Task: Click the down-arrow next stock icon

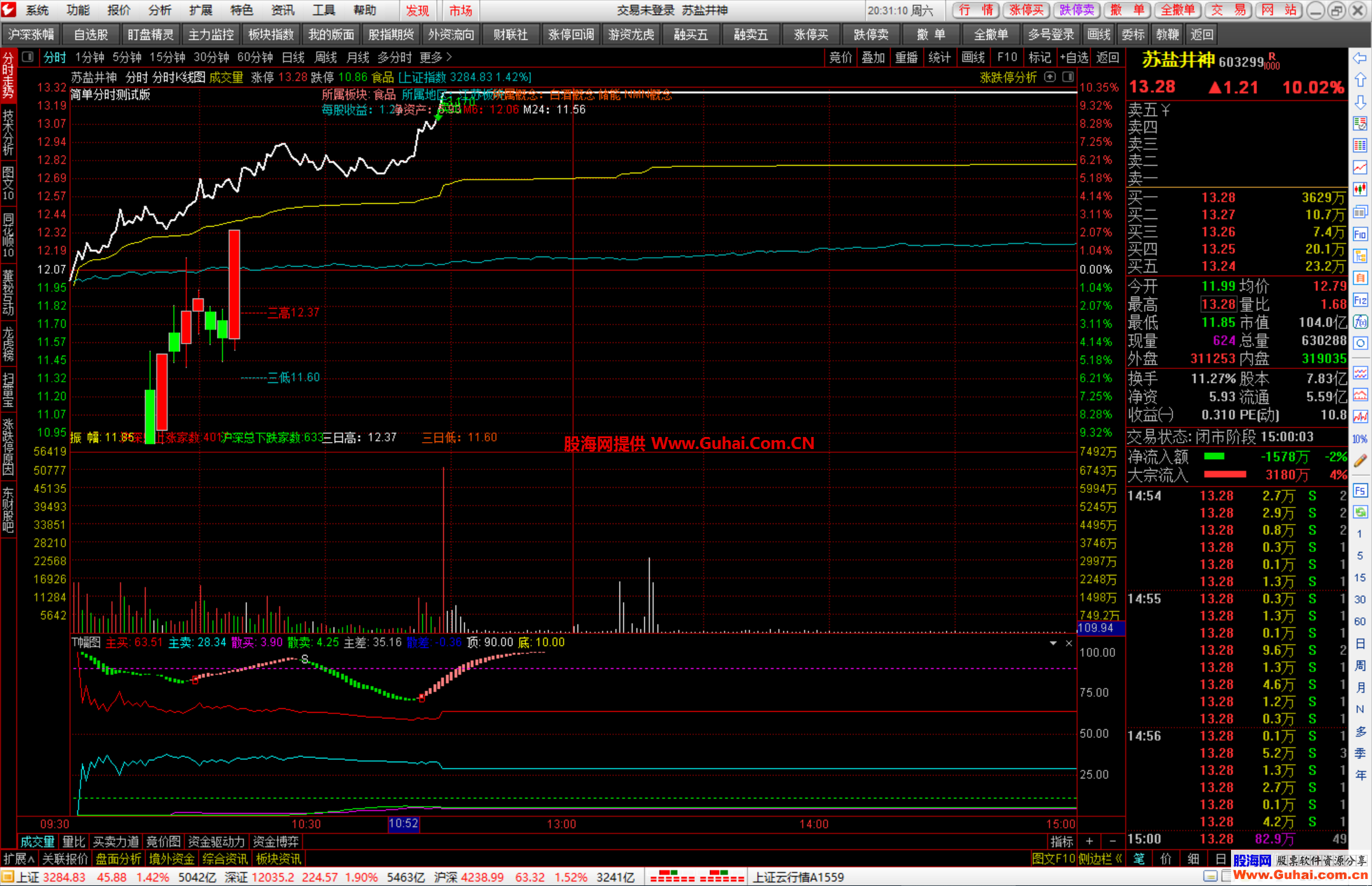Action: pyautogui.click(x=1360, y=102)
